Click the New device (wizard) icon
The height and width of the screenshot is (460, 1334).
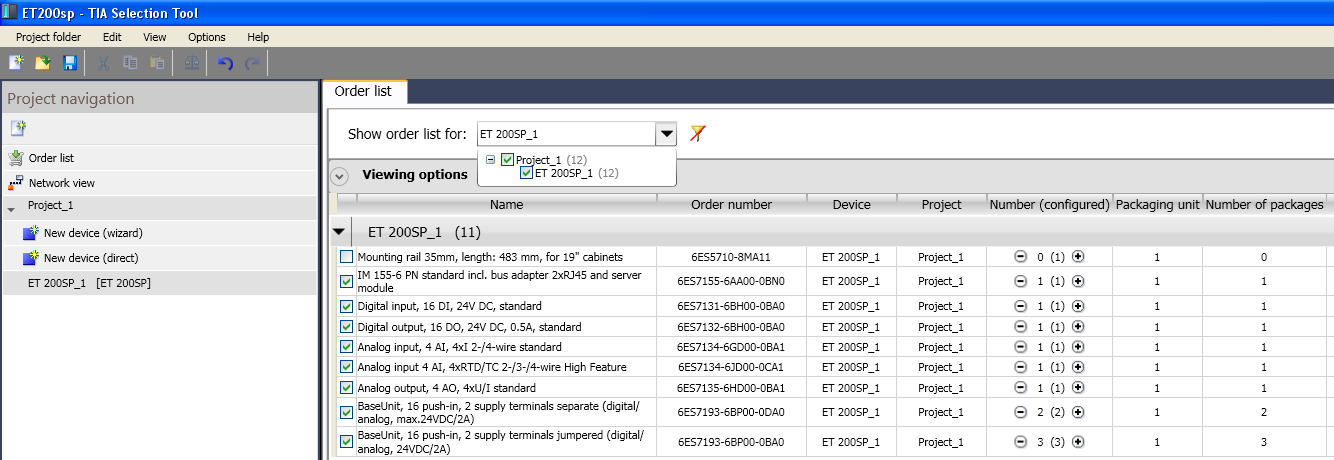(31, 233)
